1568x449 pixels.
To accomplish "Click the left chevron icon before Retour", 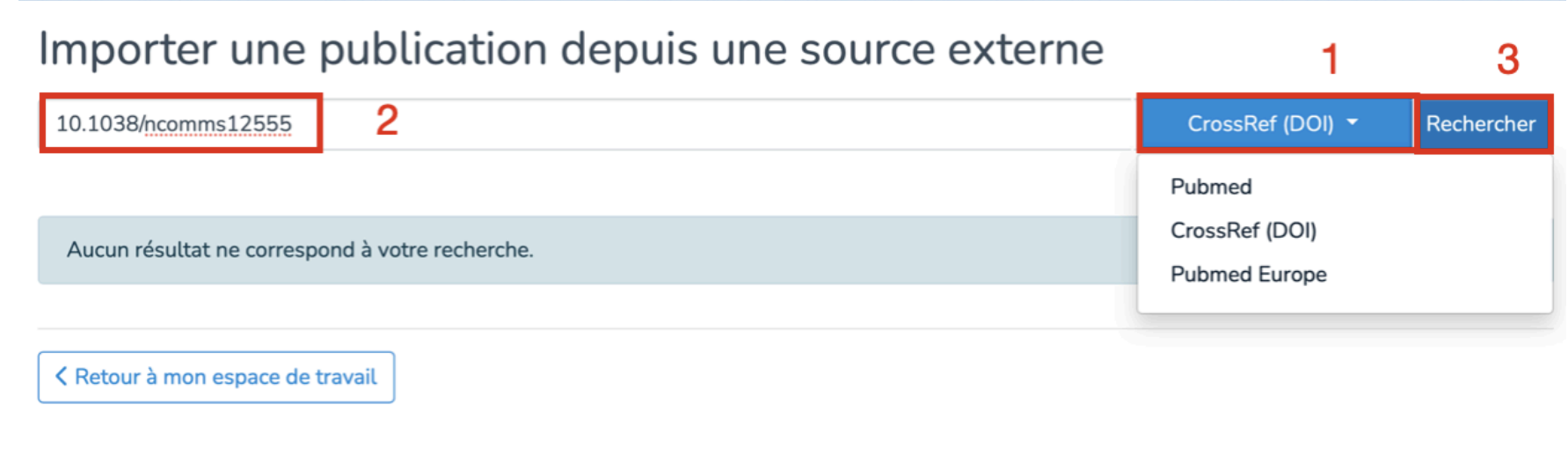I will [x=61, y=377].
